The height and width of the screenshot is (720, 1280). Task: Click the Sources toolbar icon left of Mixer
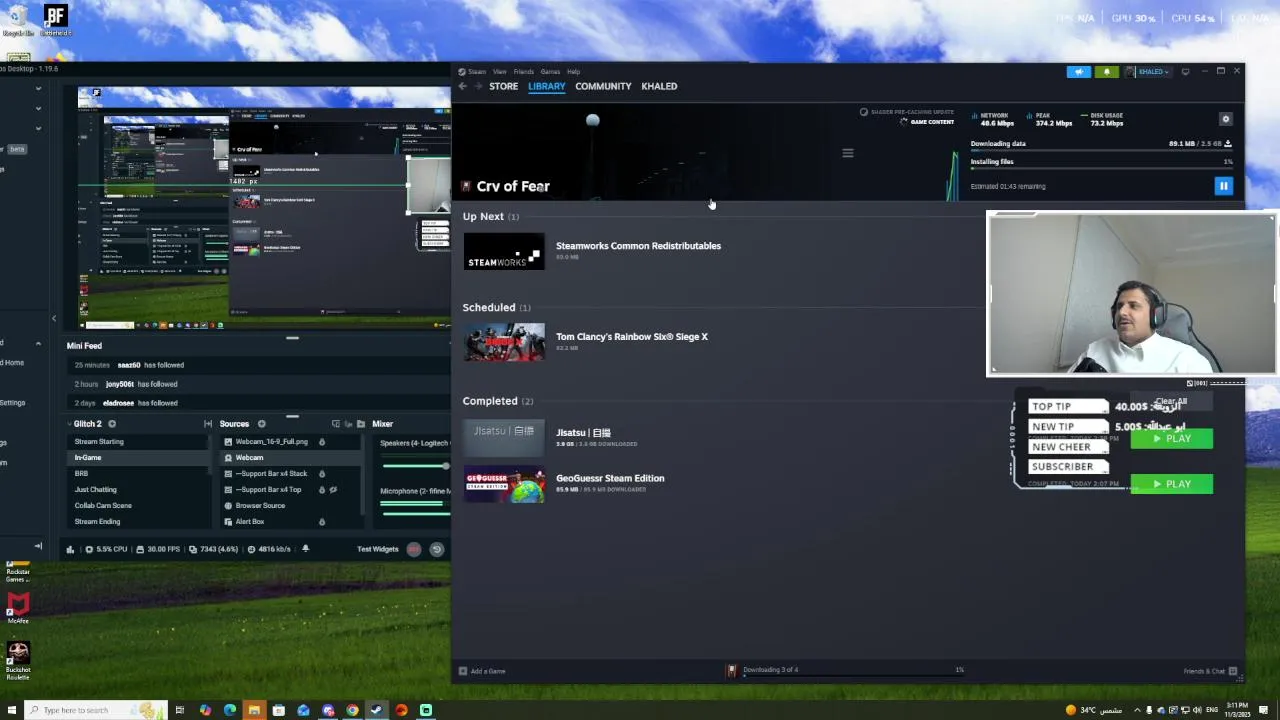[363, 424]
